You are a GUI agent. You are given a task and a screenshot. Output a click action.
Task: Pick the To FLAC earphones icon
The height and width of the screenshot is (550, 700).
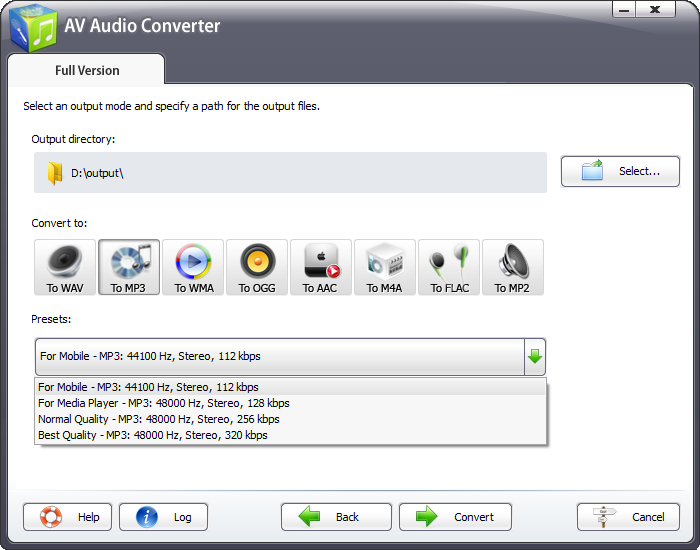(449, 267)
